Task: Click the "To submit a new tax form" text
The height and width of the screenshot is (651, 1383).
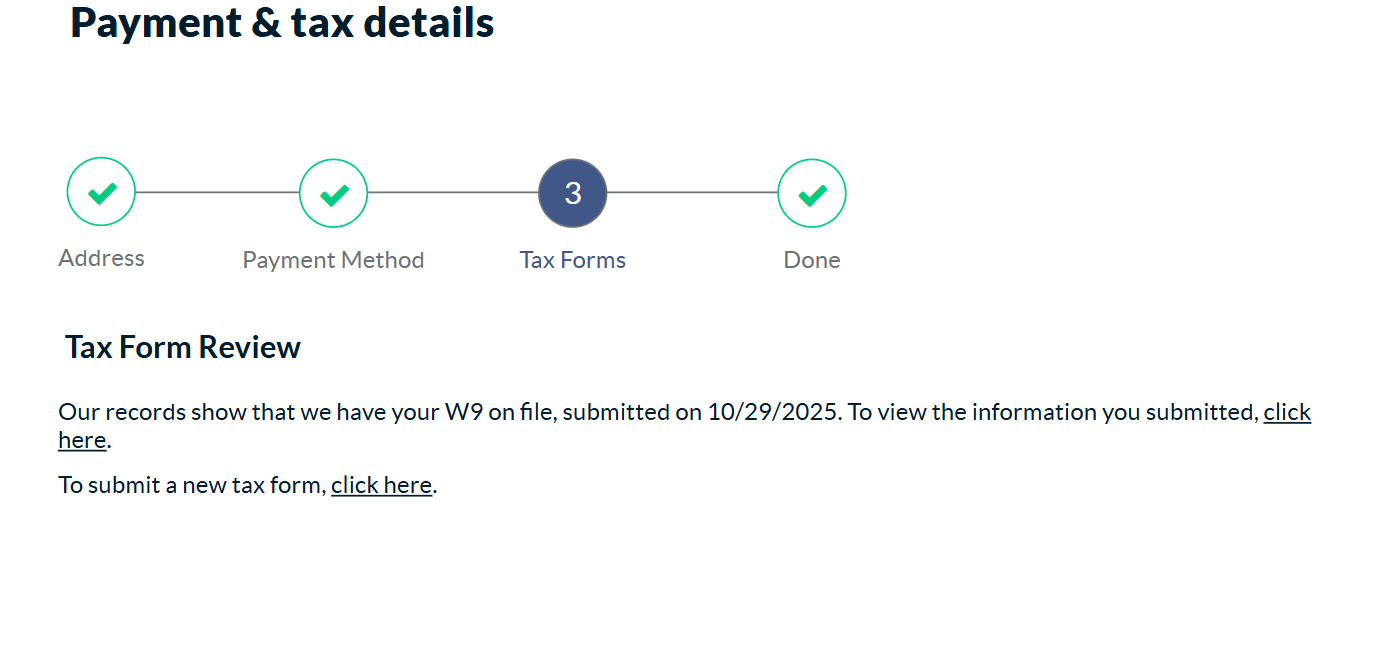Action: 192,485
